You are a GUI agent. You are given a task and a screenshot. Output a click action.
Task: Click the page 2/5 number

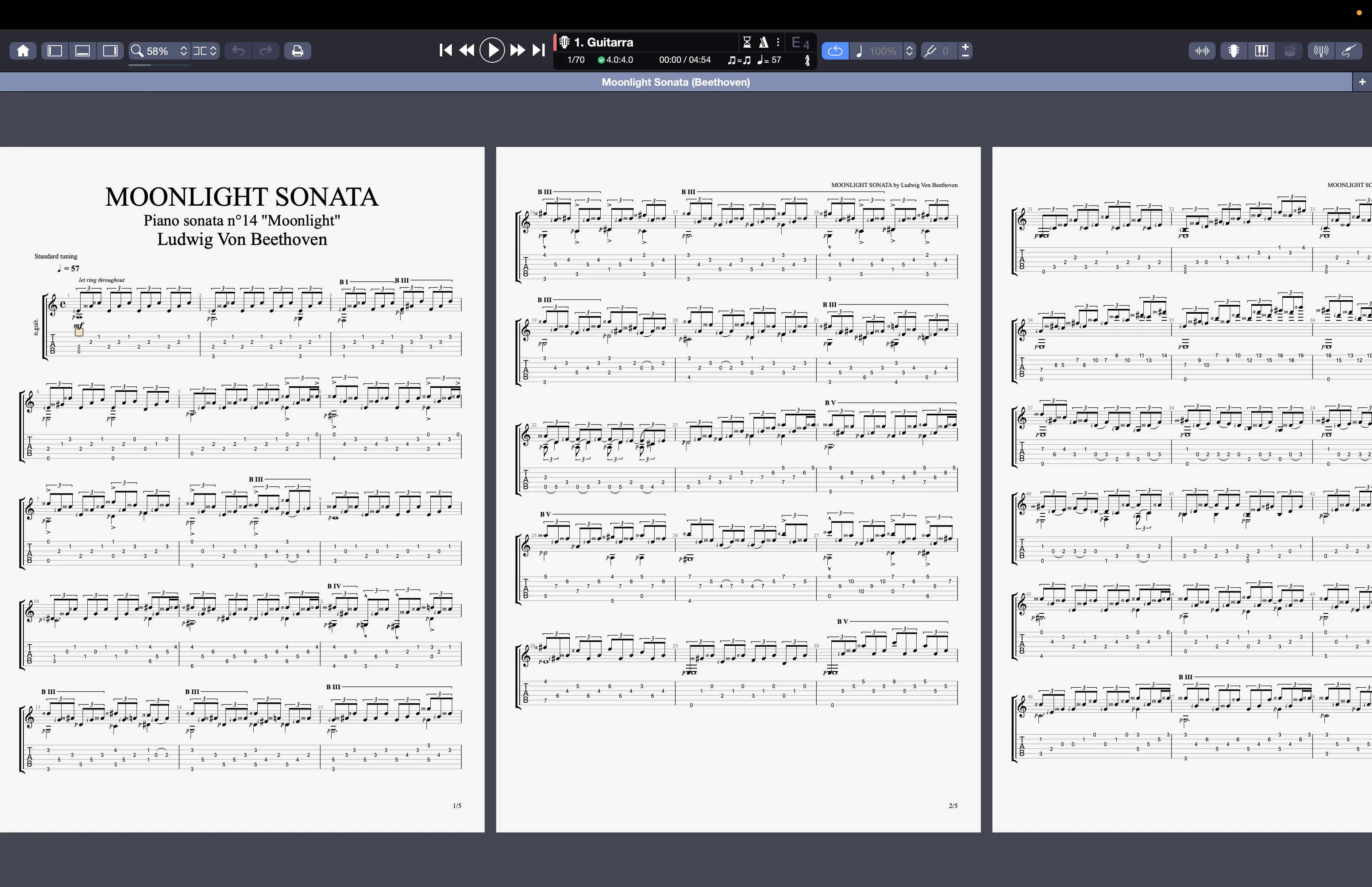point(954,806)
